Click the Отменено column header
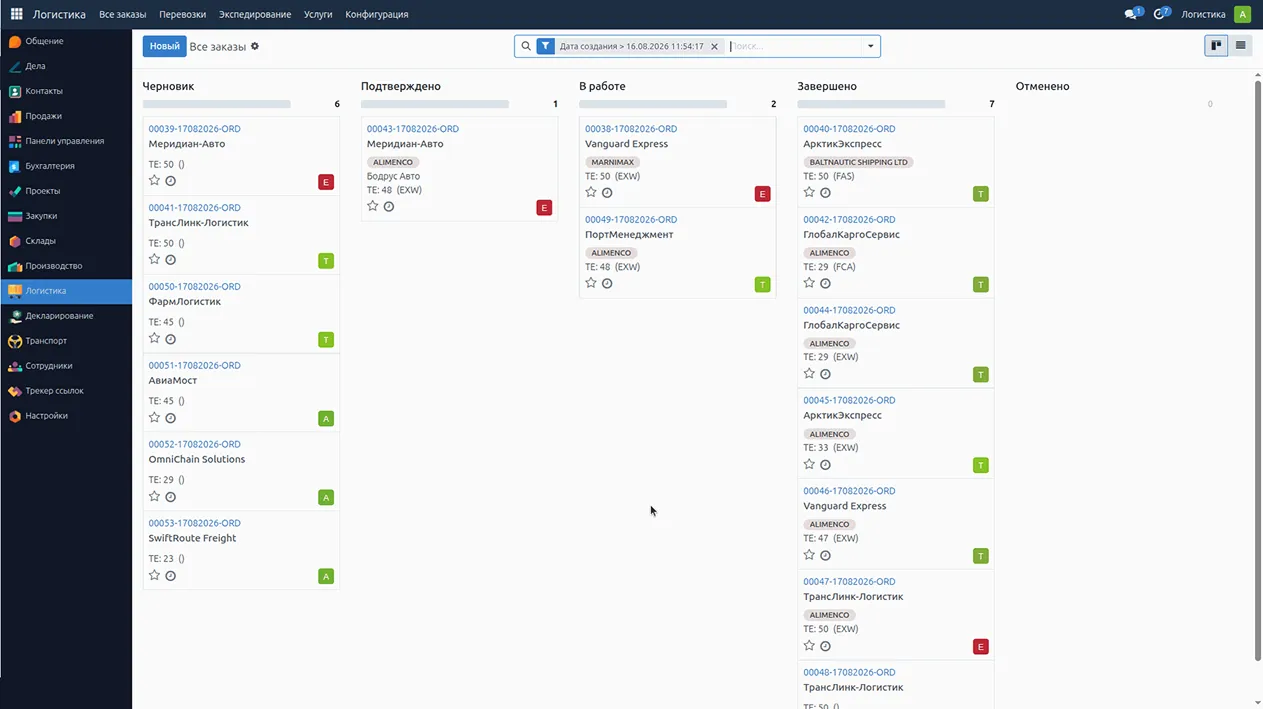The image size is (1263, 709). tap(1042, 86)
